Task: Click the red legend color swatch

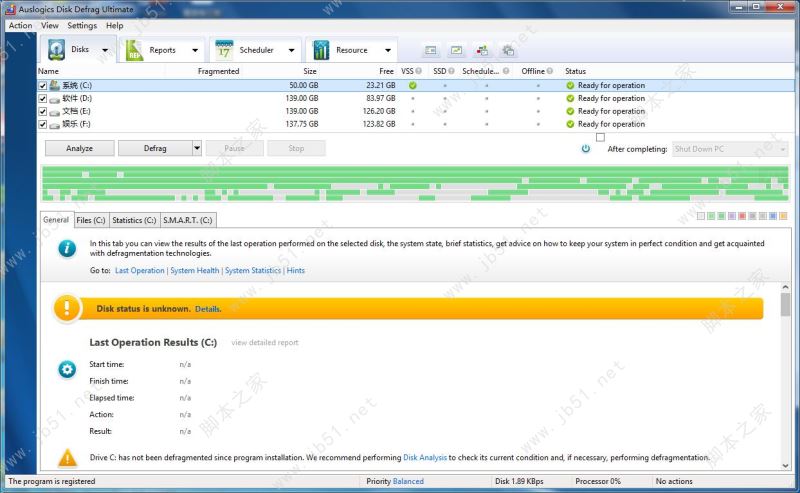Action: pos(742,216)
